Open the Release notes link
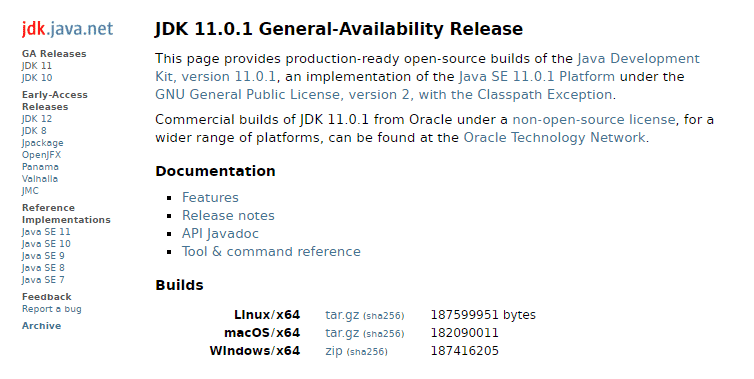Screen dimensions: 754x379 pyautogui.click(x=228, y=215)
